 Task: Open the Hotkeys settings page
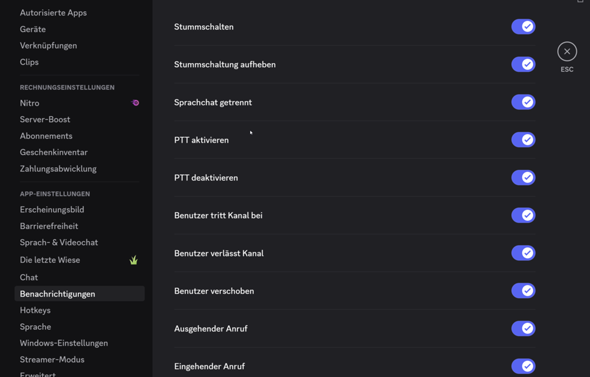tap(79, 310)
